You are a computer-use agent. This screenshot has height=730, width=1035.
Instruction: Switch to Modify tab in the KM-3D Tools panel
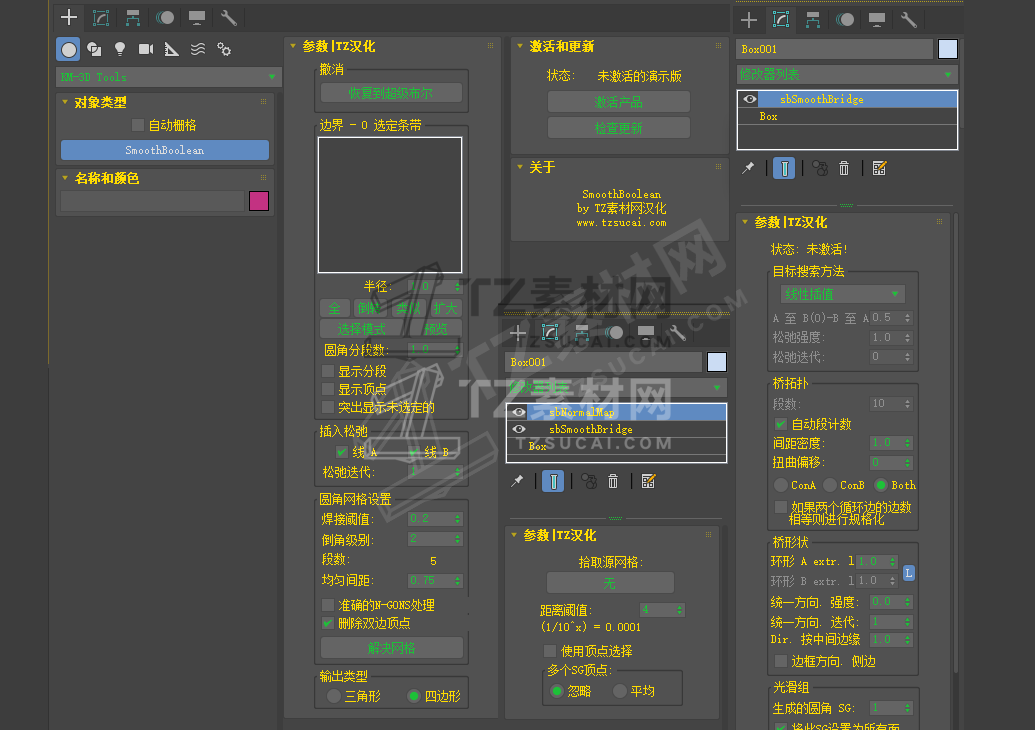[101, 17]
